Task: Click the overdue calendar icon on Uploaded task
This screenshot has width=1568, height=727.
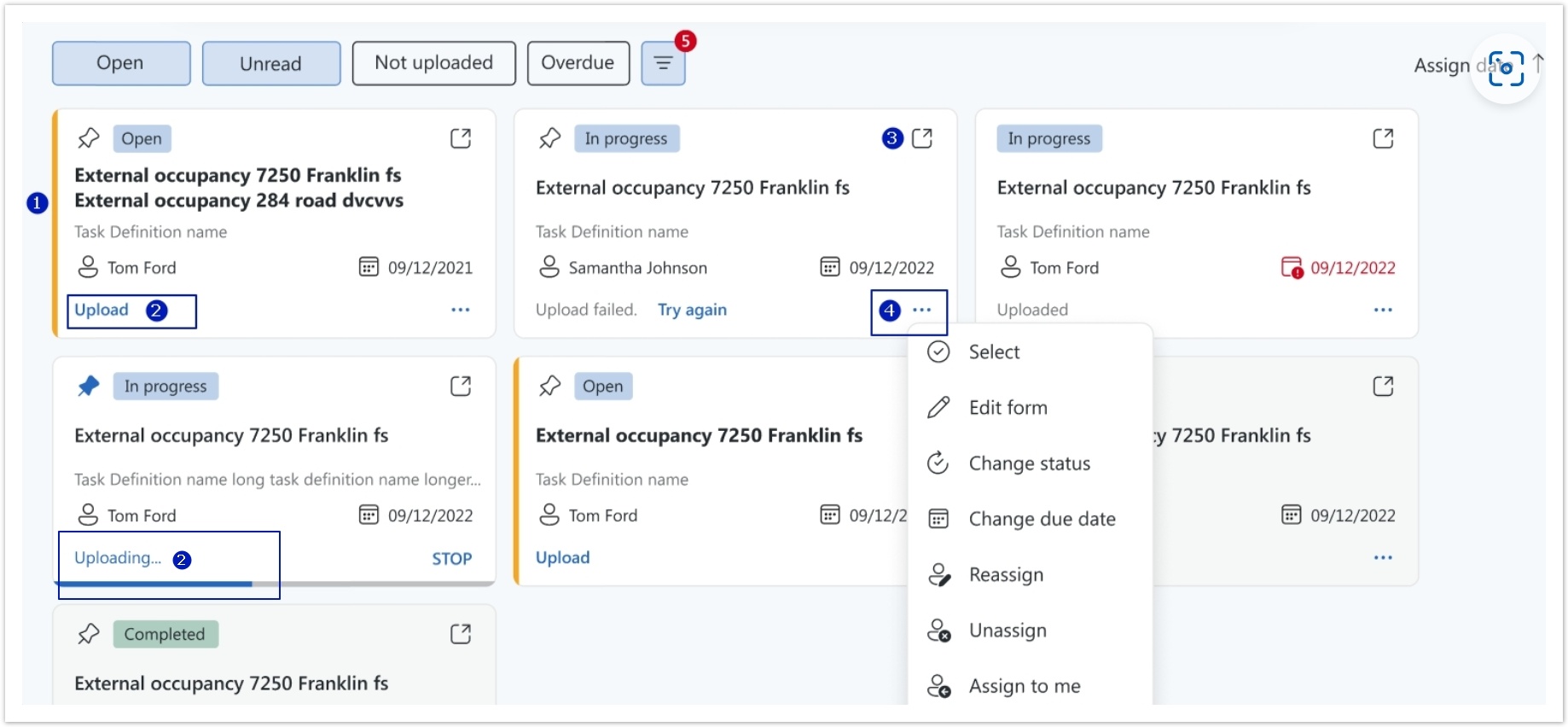Action: 1292,268
